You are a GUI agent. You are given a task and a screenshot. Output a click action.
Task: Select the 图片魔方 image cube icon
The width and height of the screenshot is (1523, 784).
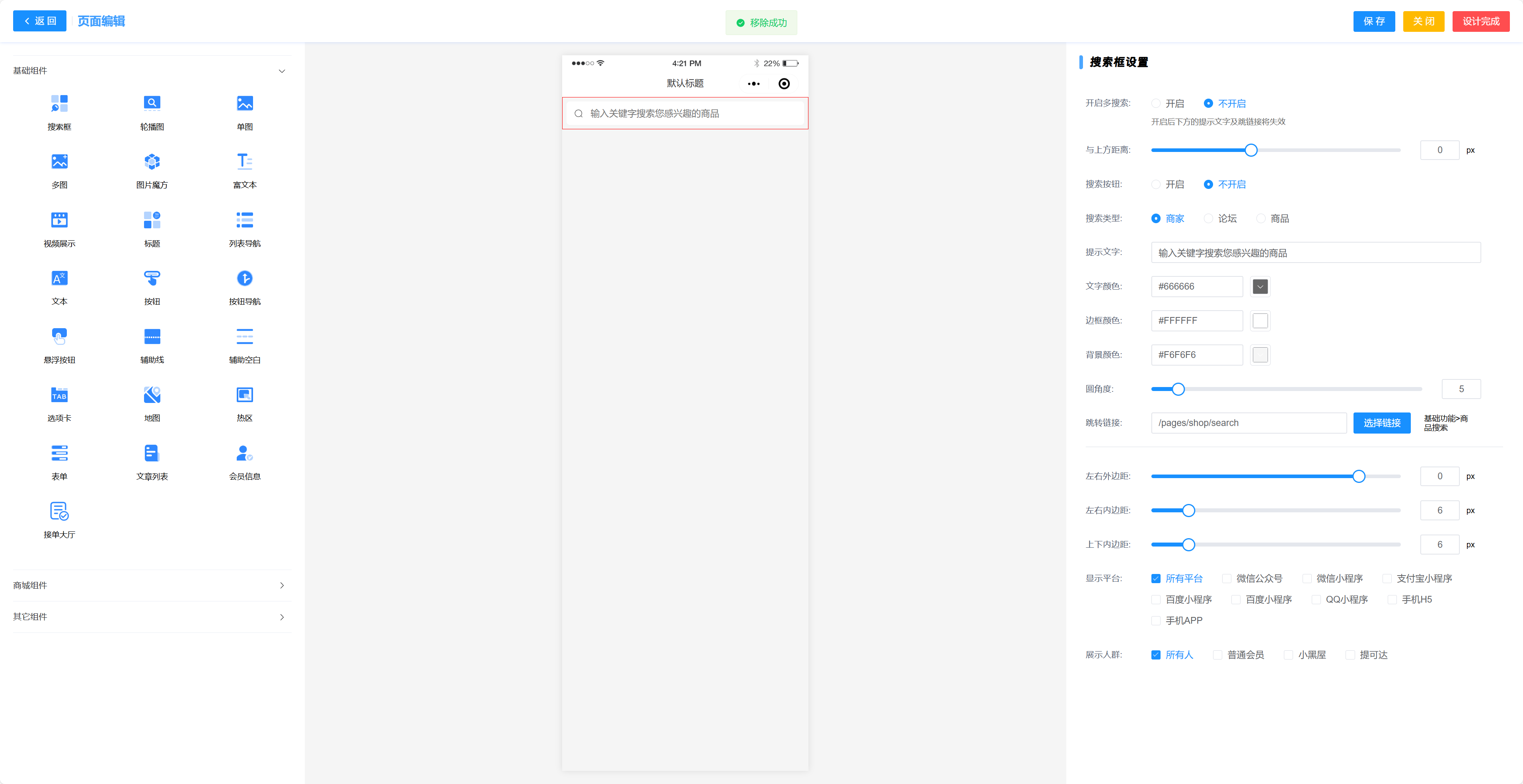(152, 162)
